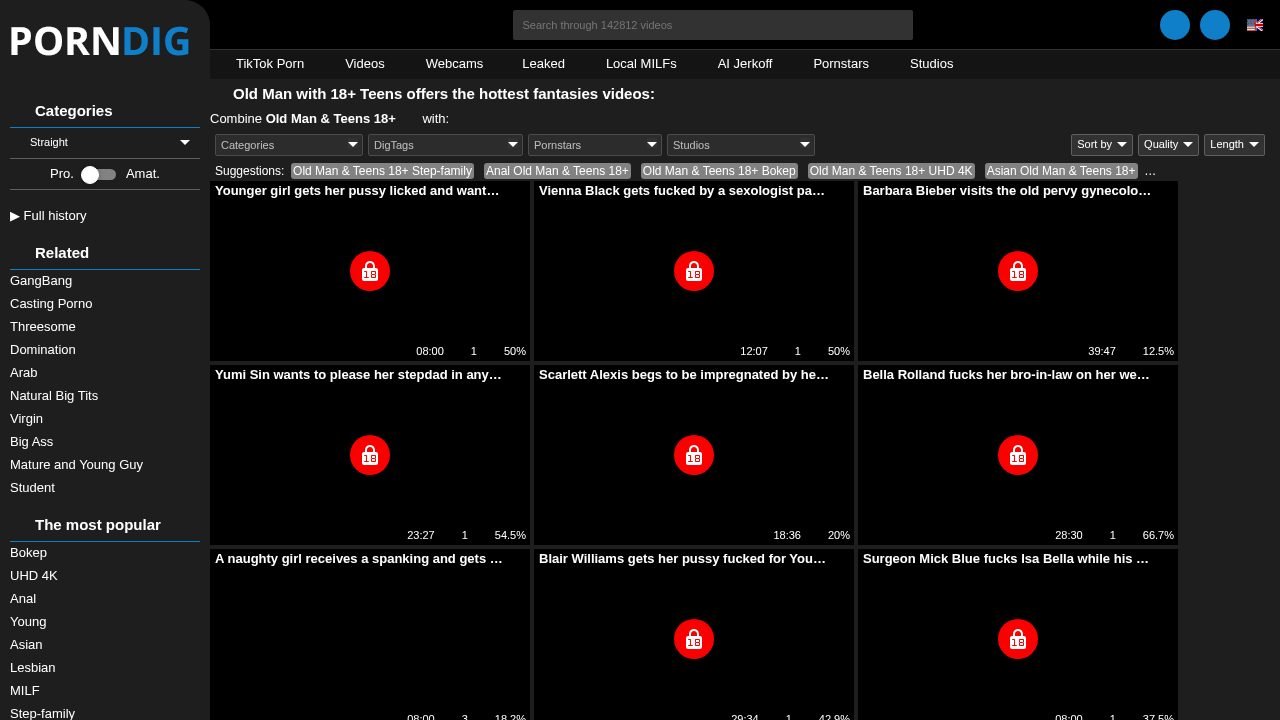The image size is (1280, 720).
Task: Click the video search input field
Action: click(x=713, y=25)
